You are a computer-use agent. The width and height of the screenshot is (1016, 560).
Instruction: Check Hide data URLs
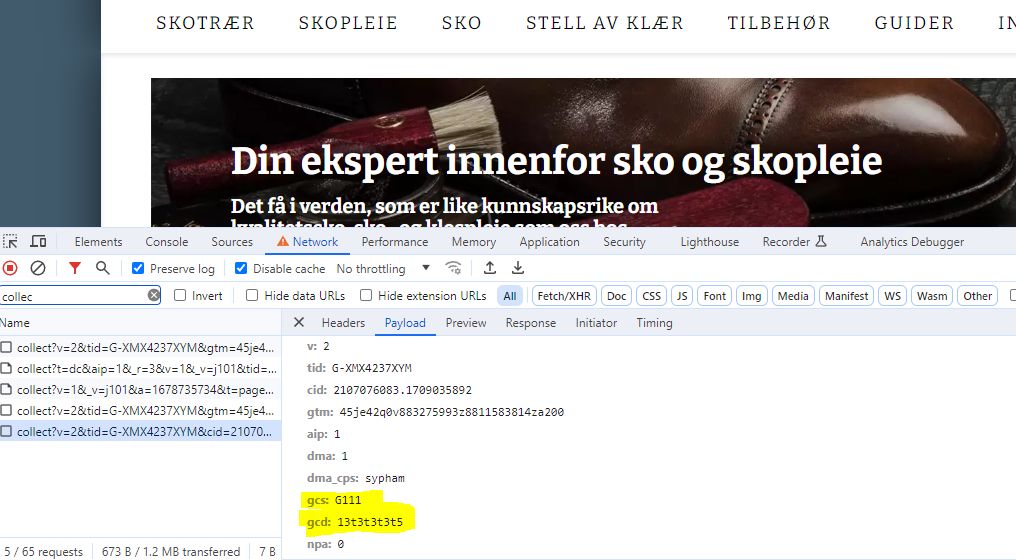tap(252, 296)
